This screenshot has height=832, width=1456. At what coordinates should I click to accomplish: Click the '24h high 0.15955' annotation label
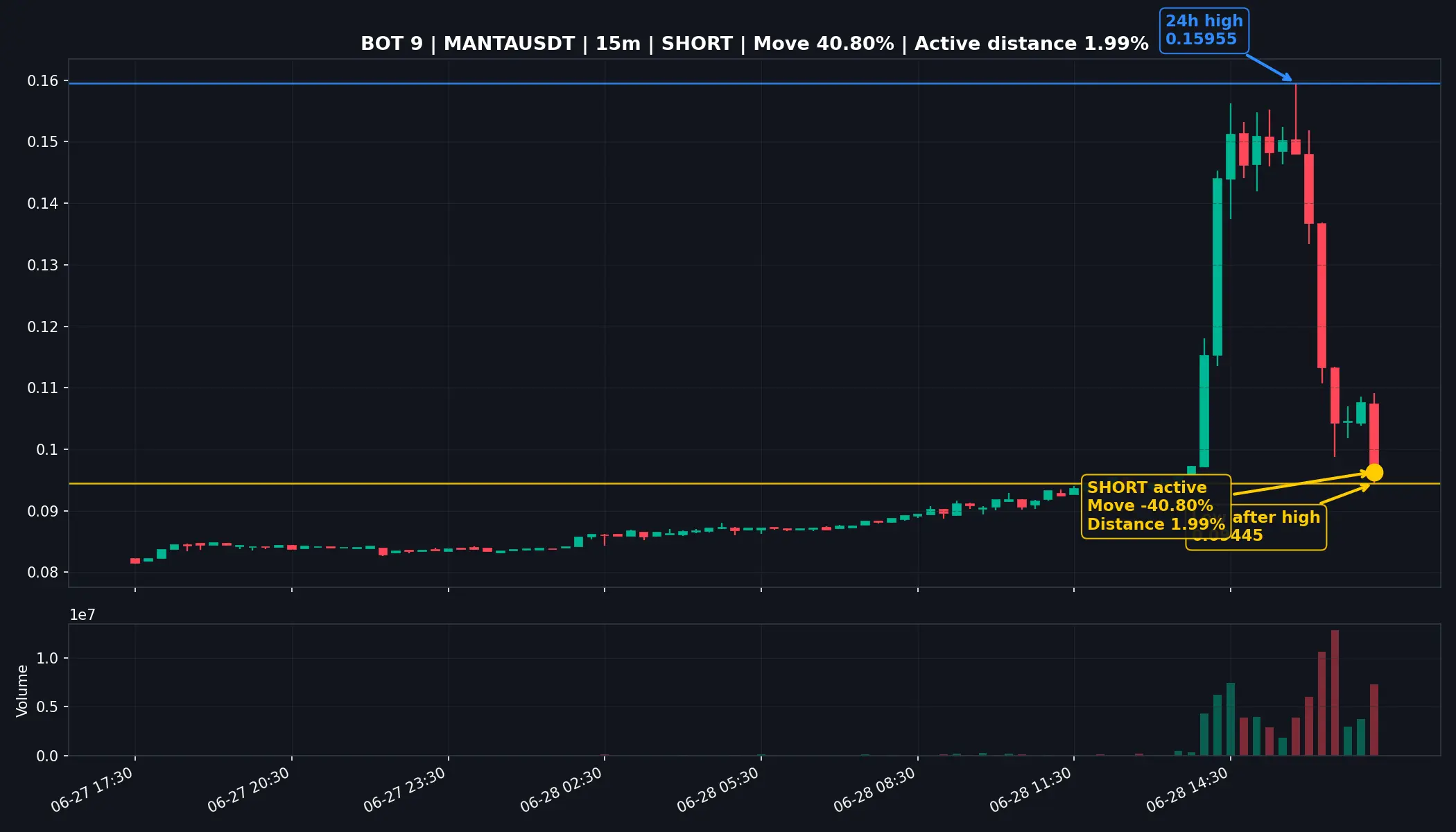(1204, 31)
